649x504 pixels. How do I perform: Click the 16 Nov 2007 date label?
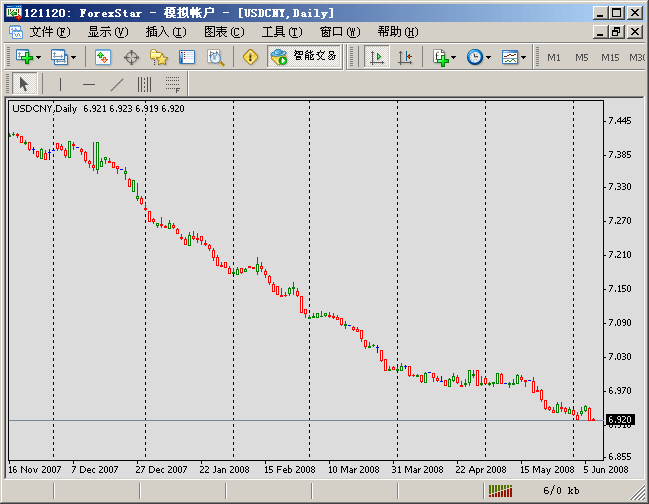tap(35, 470)
